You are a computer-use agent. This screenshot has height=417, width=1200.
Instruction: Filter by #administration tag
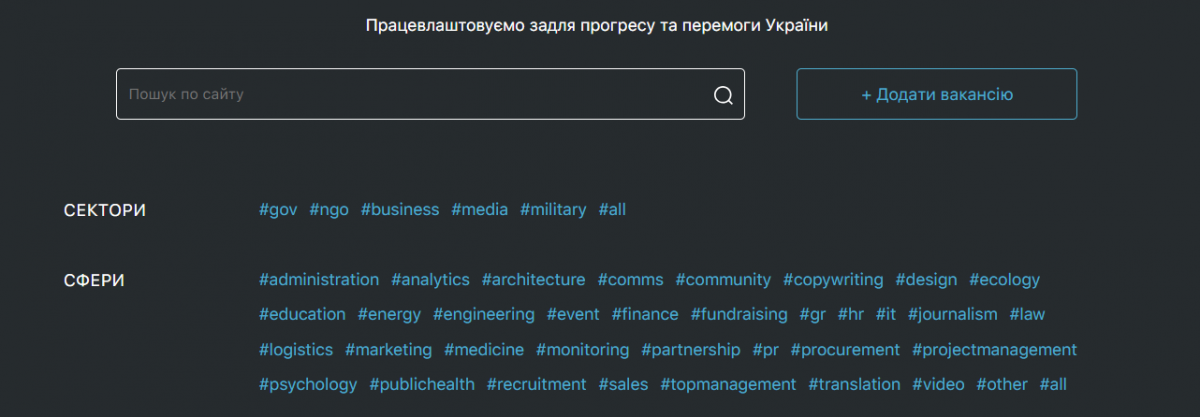(x=319, y=280)
